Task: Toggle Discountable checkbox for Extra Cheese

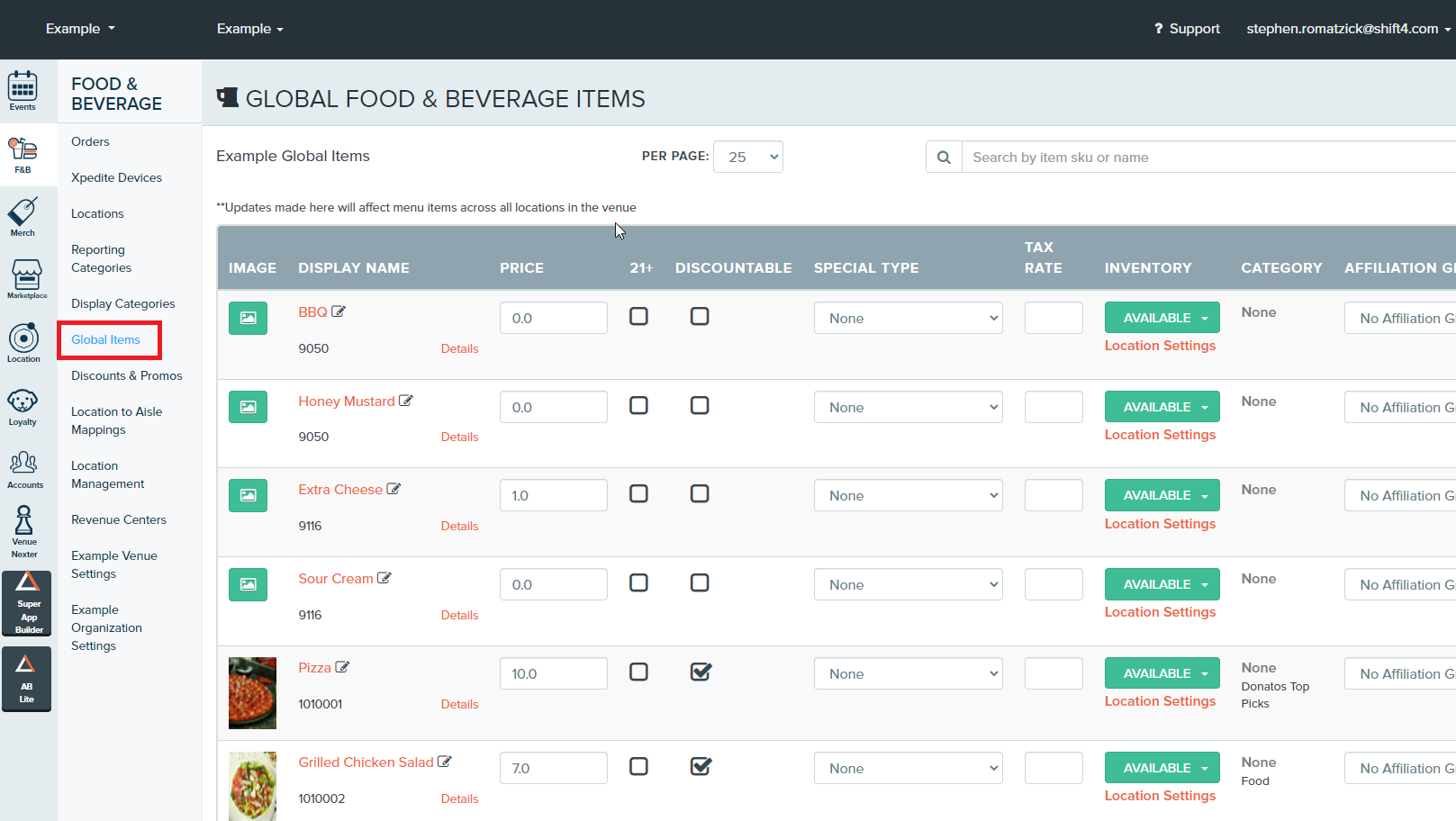Action: [700, 493]
